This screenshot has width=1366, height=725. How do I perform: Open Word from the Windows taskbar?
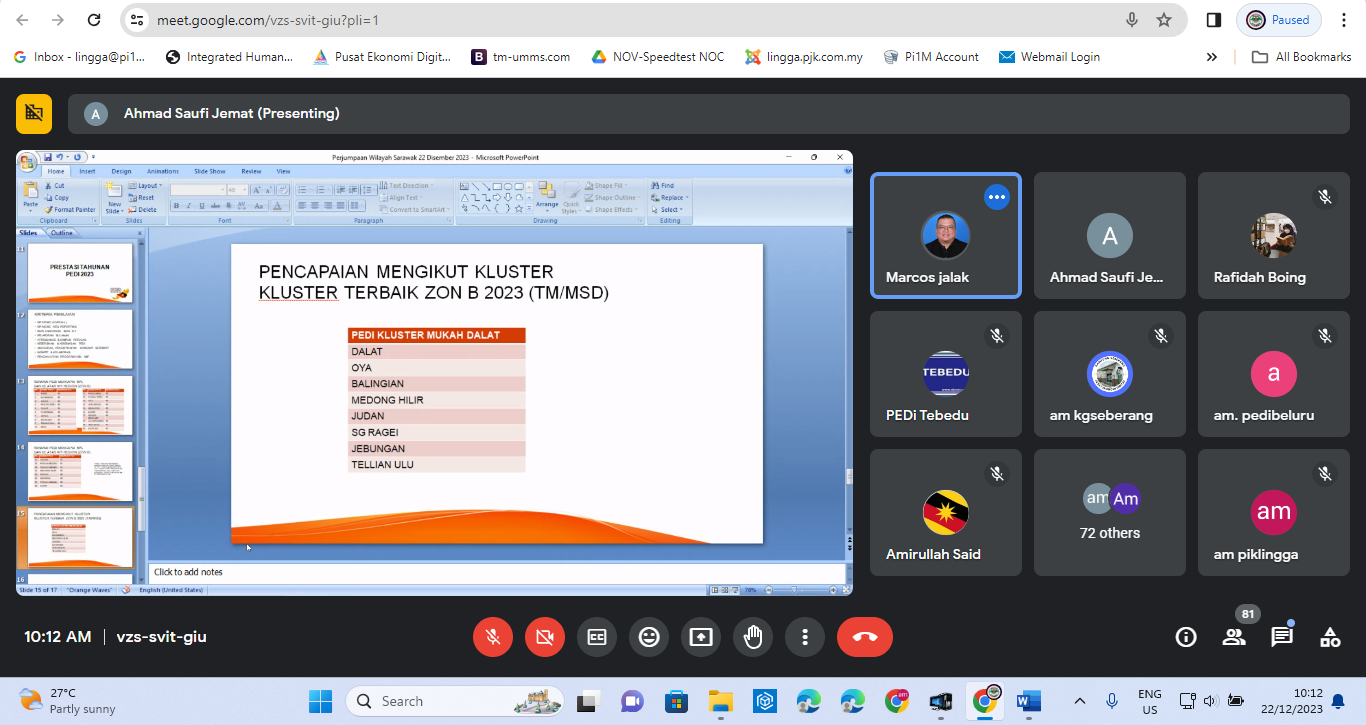pyautogui.click(x=1028, y=701)
